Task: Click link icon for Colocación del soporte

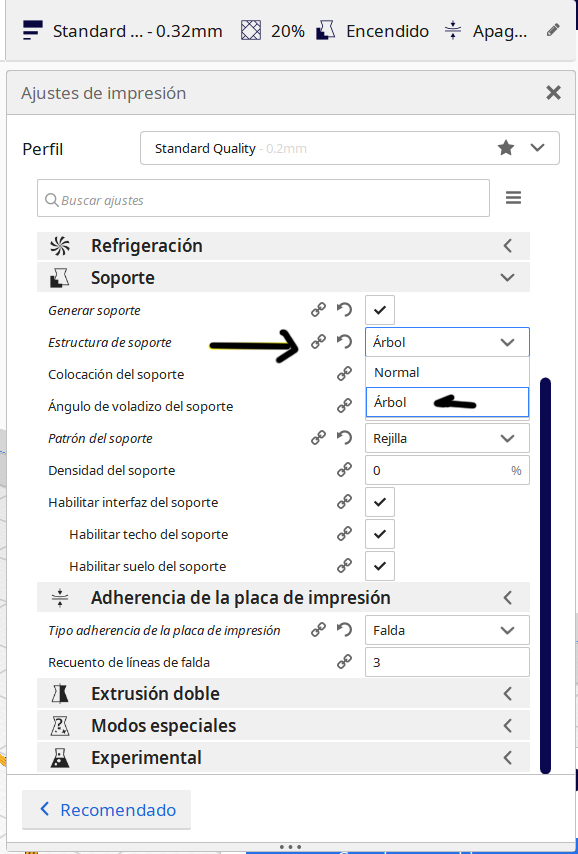Action: (x=344, y=374)
